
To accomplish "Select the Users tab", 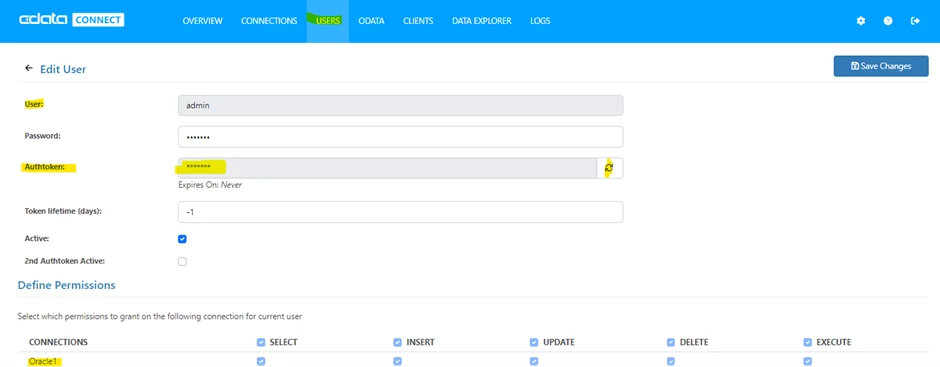I will 328,21.
